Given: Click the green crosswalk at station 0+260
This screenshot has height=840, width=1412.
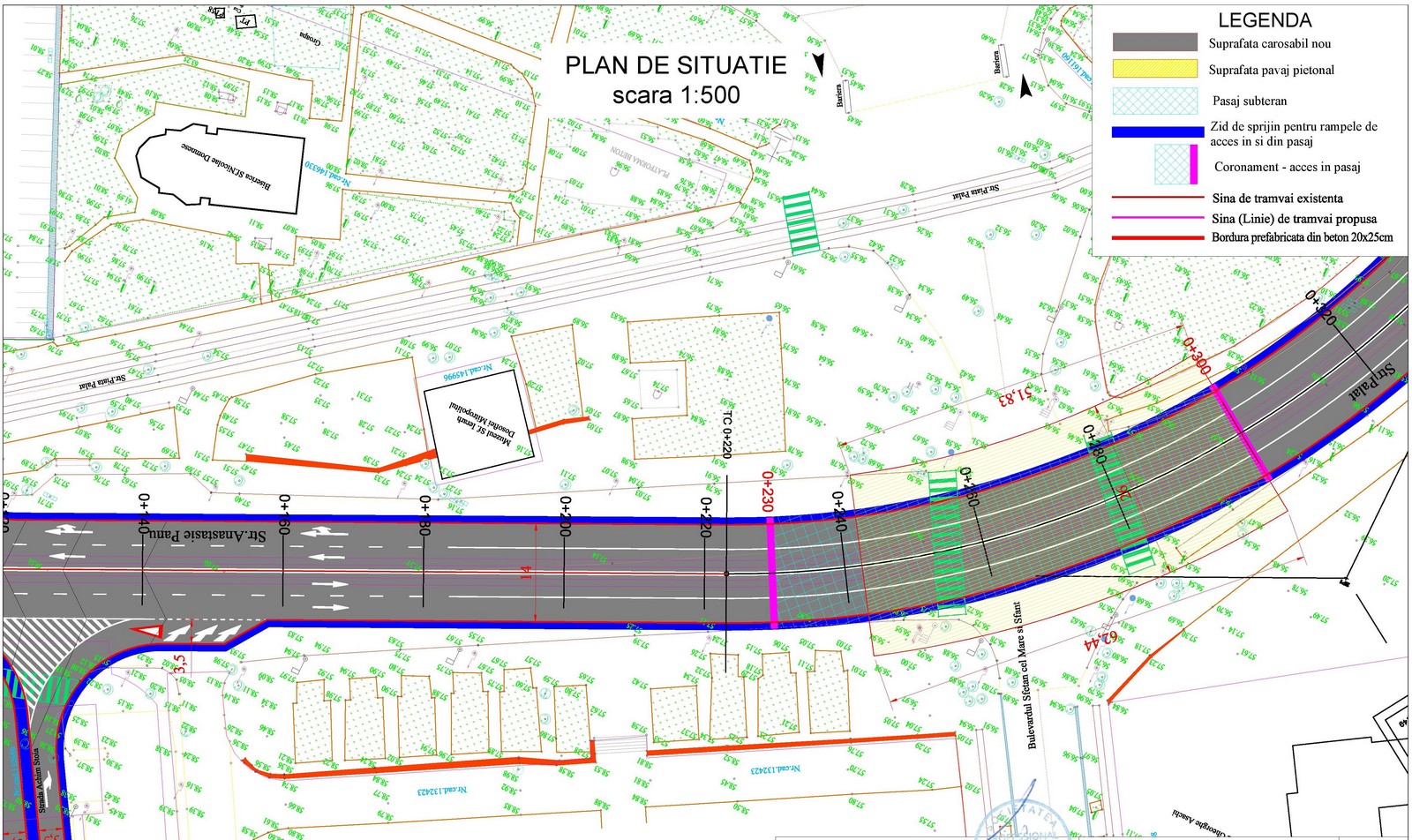Looking at the screenshot, I should 944,543.
